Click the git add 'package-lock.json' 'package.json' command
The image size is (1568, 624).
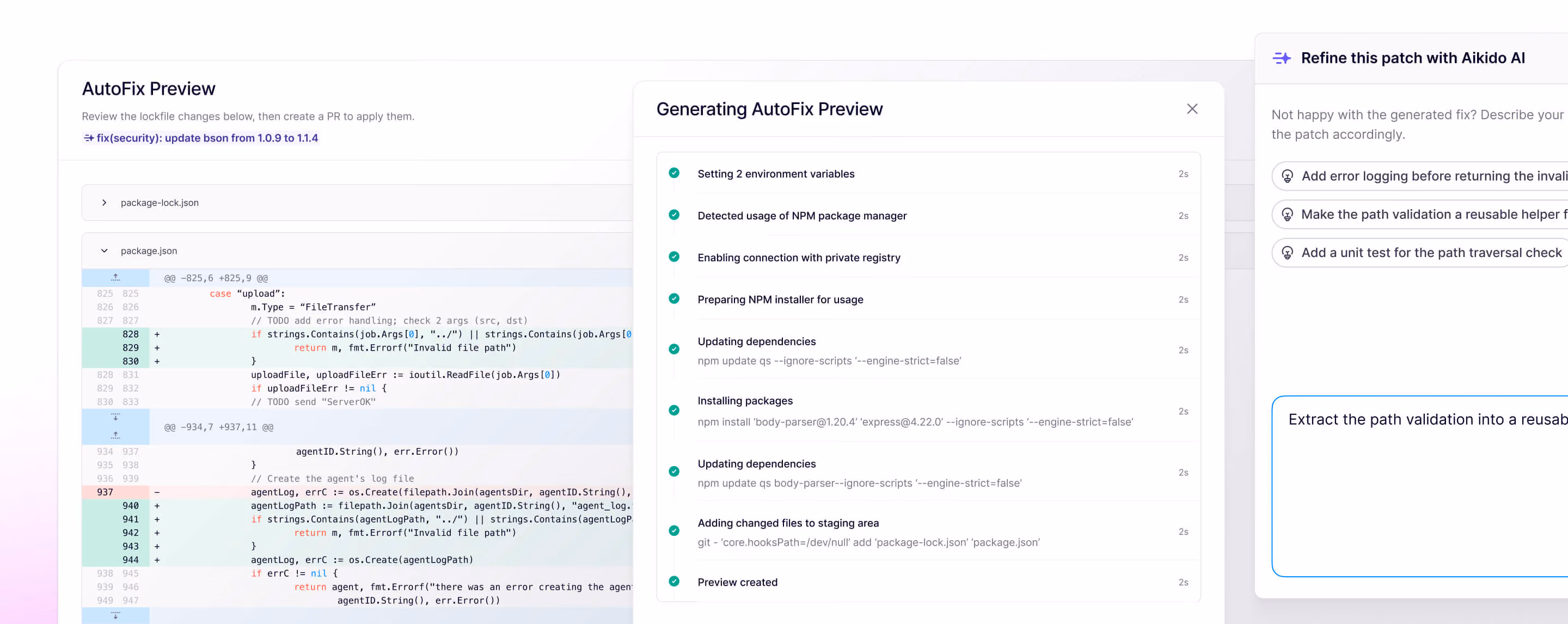coord(868,542)
